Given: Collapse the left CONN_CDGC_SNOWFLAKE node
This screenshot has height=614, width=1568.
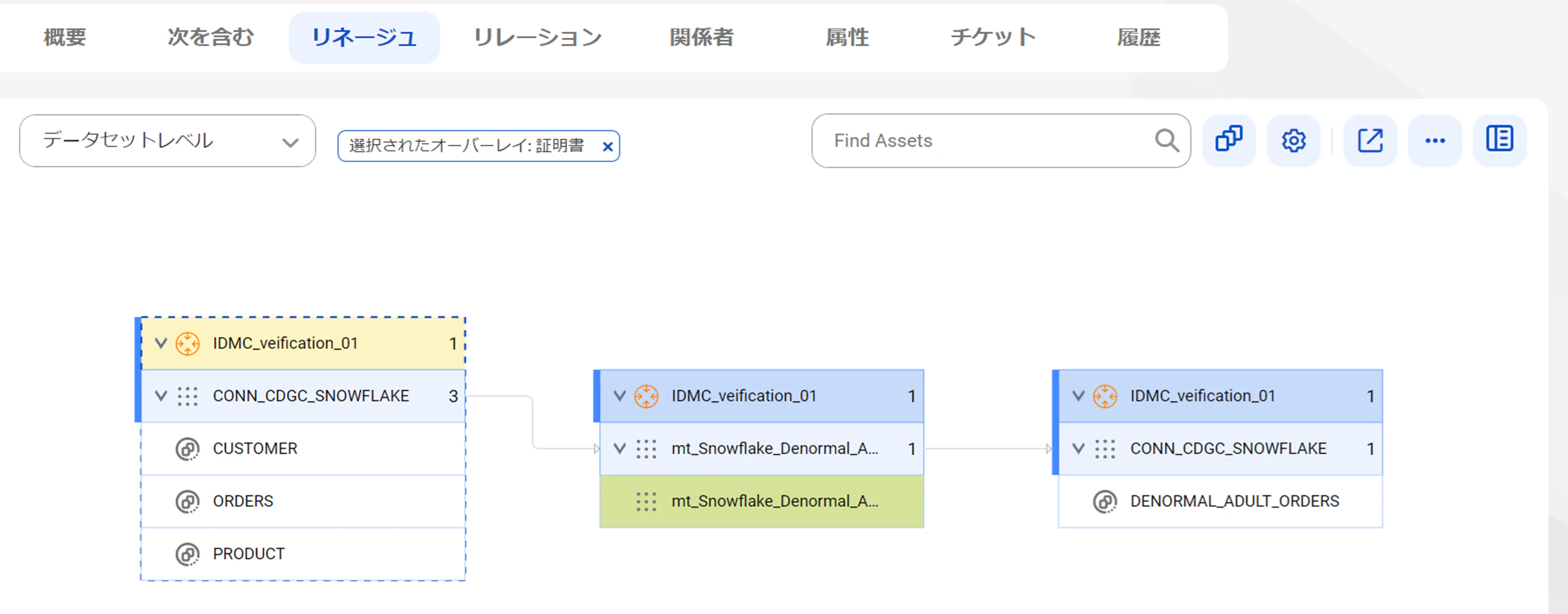Looking at the screenshot, I should (161, 396).
